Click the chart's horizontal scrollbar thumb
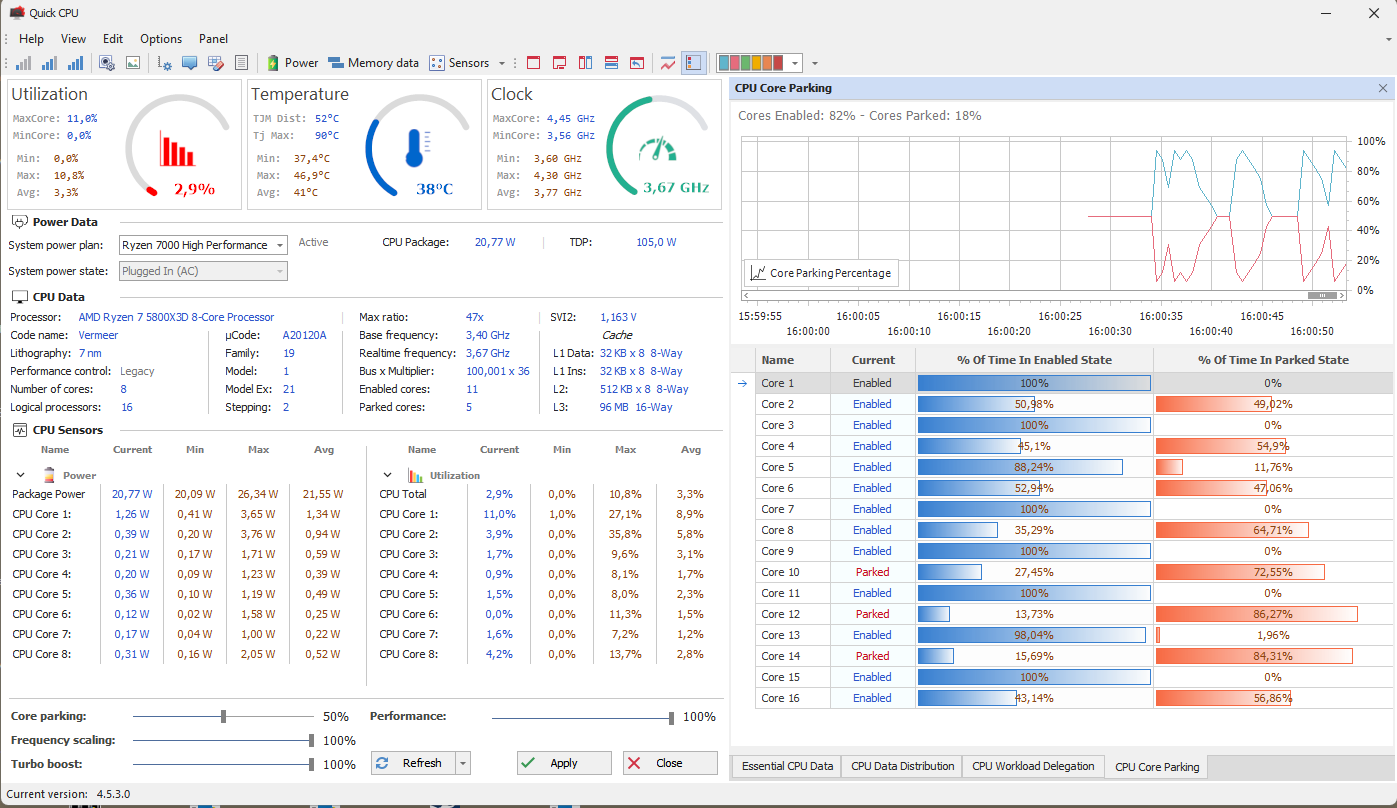This screenshot has height=808, width=1397. 1324,296
